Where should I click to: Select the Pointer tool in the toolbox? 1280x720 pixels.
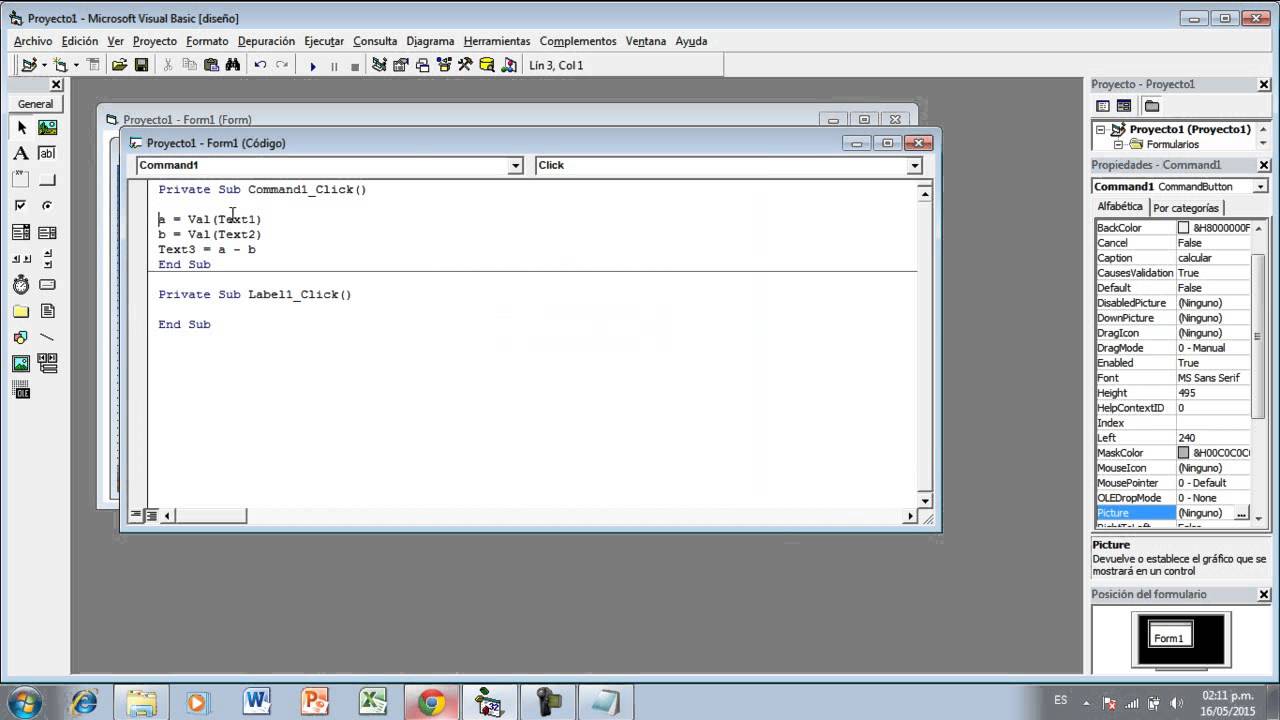coord(21,128)
